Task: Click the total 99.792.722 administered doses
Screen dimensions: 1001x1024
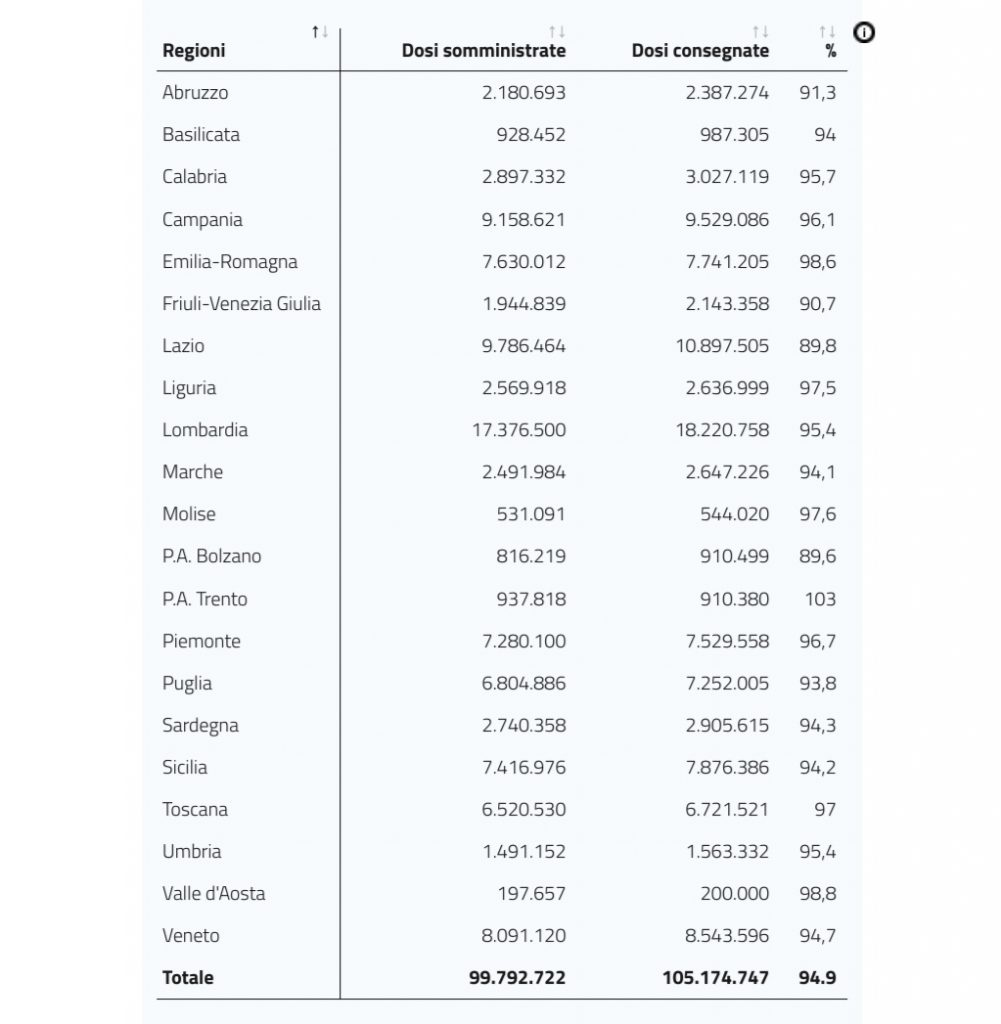Action: click(517, 977)
